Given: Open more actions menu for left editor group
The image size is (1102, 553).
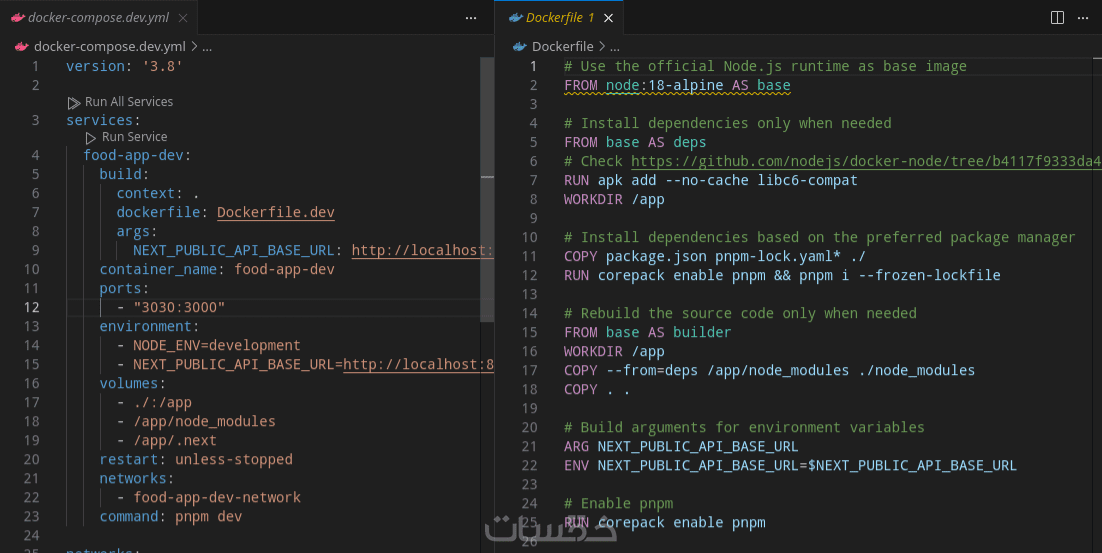Looking at the screenshot, I should [471, 18].
